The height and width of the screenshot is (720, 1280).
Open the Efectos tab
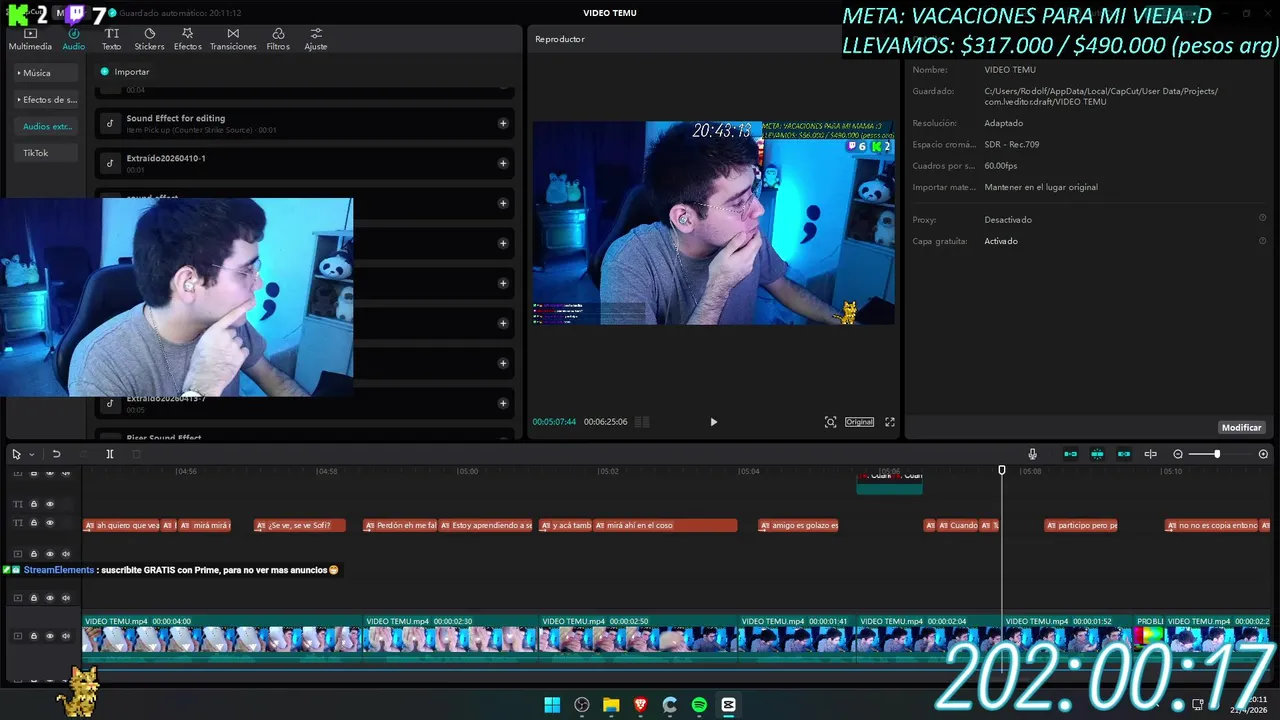point(187,39)
